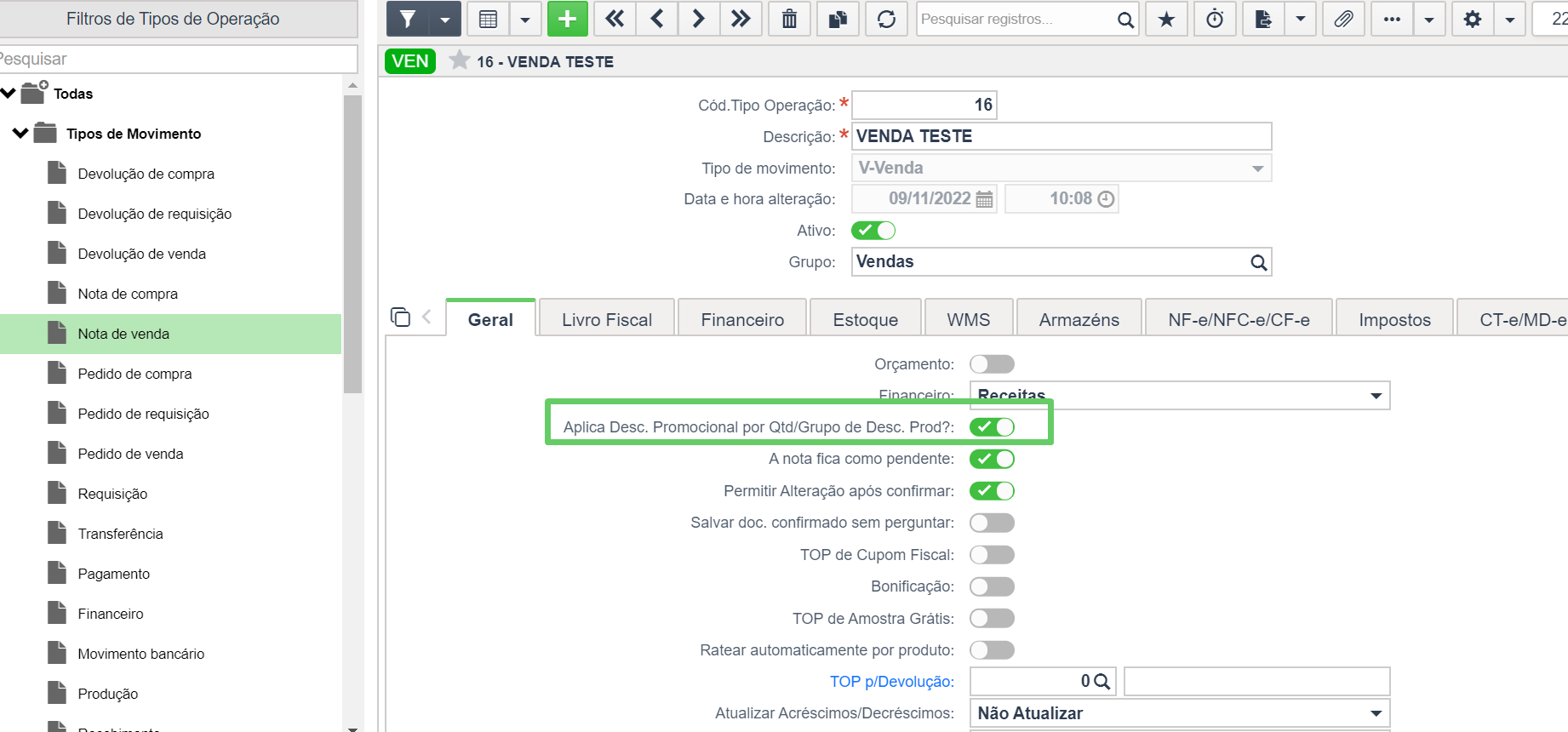Click the trash delete record icon
1568x732 pixels.
[789, 19]
